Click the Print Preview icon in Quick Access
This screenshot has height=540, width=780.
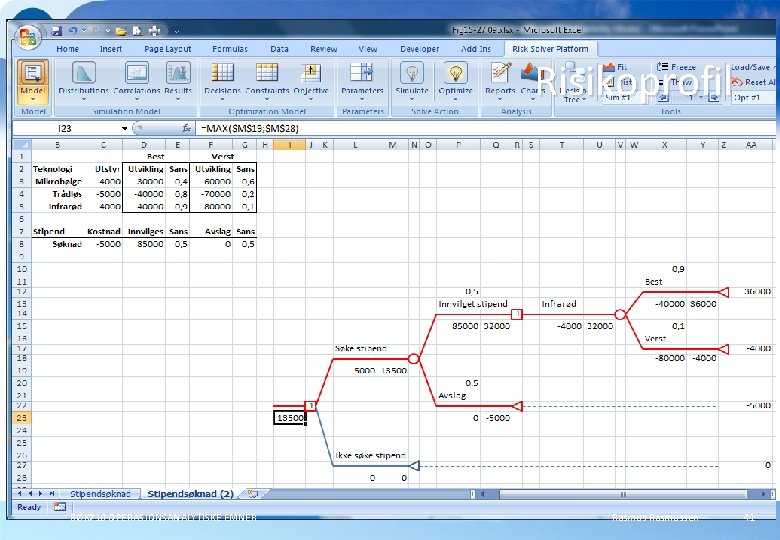coord(137,31)
